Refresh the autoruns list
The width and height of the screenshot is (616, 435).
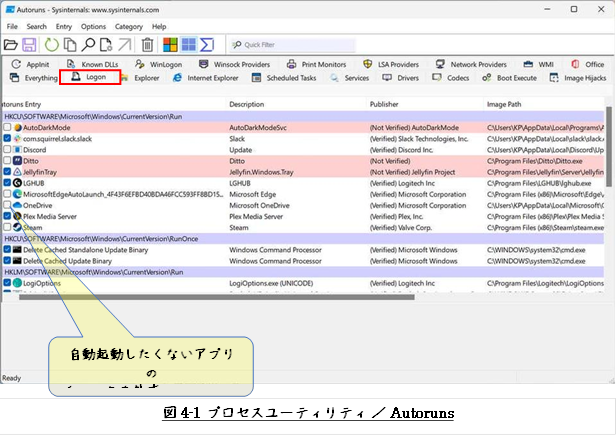(x=51, y=45)
